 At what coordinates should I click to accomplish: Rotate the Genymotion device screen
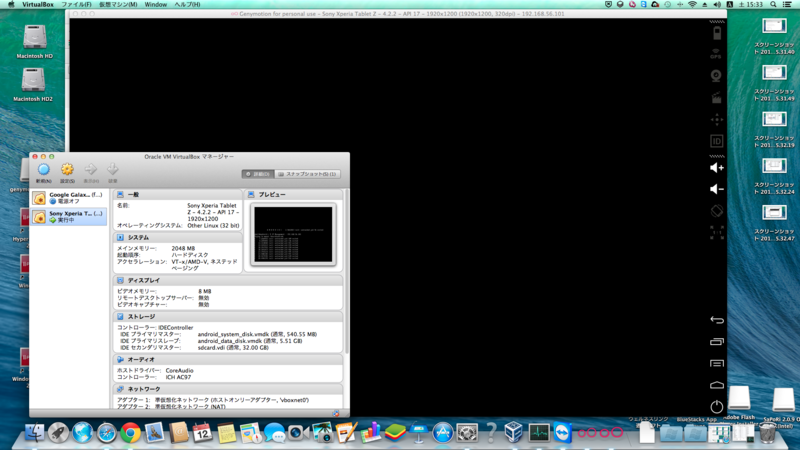click(x=717, y=211)
